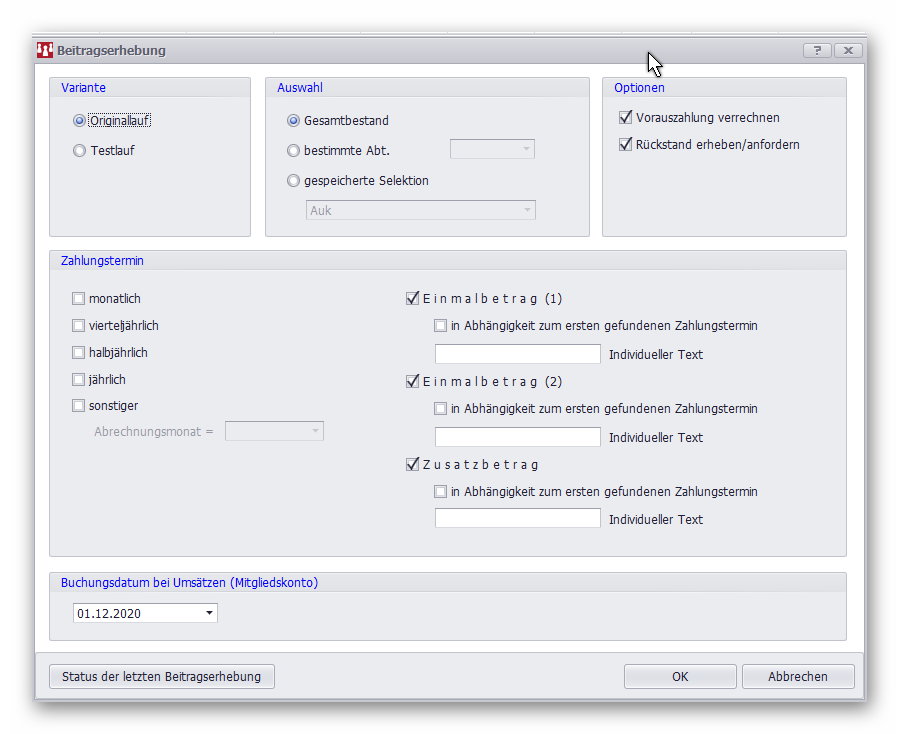
Task: Open the Abrechnungsmonat dropdown
Action: pos(316,431)
